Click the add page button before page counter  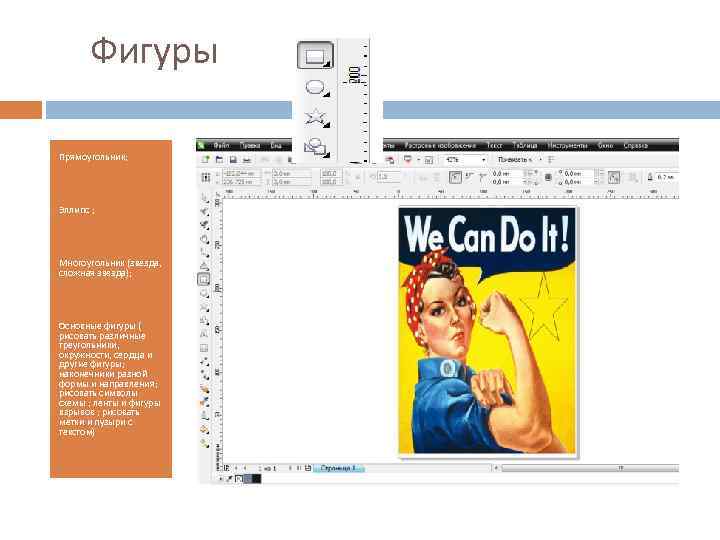[226, 468]
